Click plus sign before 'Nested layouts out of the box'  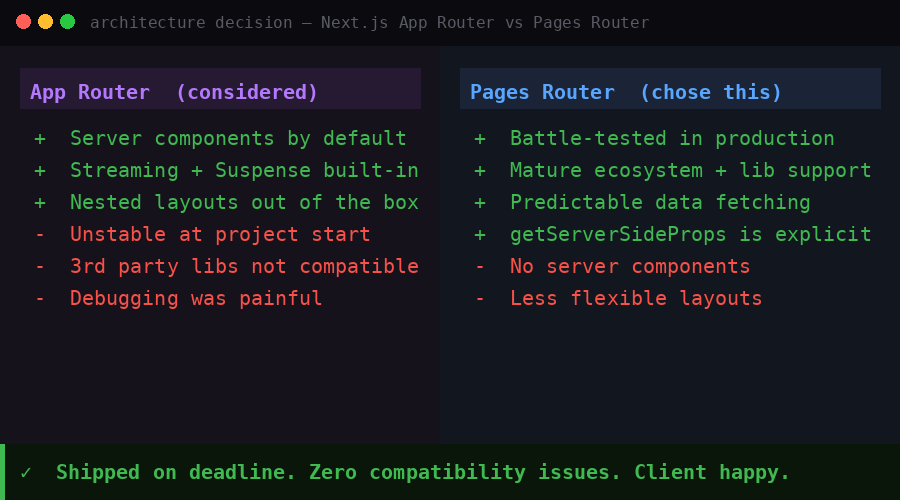point(40,203)
